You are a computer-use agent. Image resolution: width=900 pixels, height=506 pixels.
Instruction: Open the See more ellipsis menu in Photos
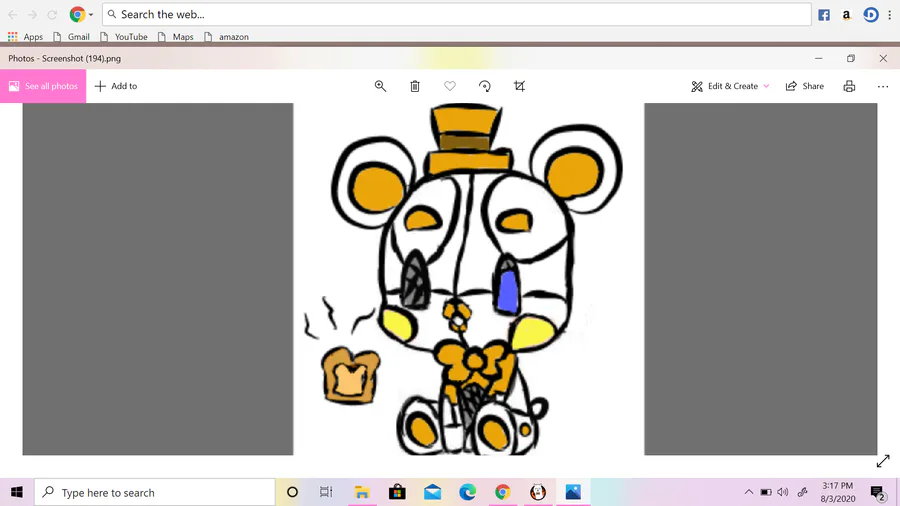883,86
